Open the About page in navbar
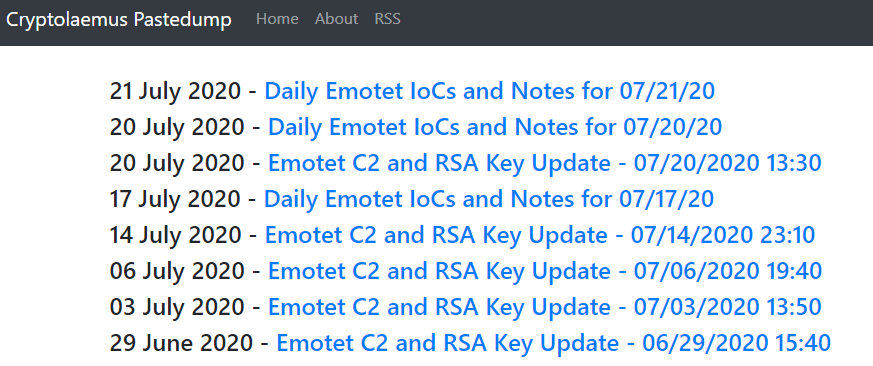This screenshot has height=366, width=873. [336, 19]
